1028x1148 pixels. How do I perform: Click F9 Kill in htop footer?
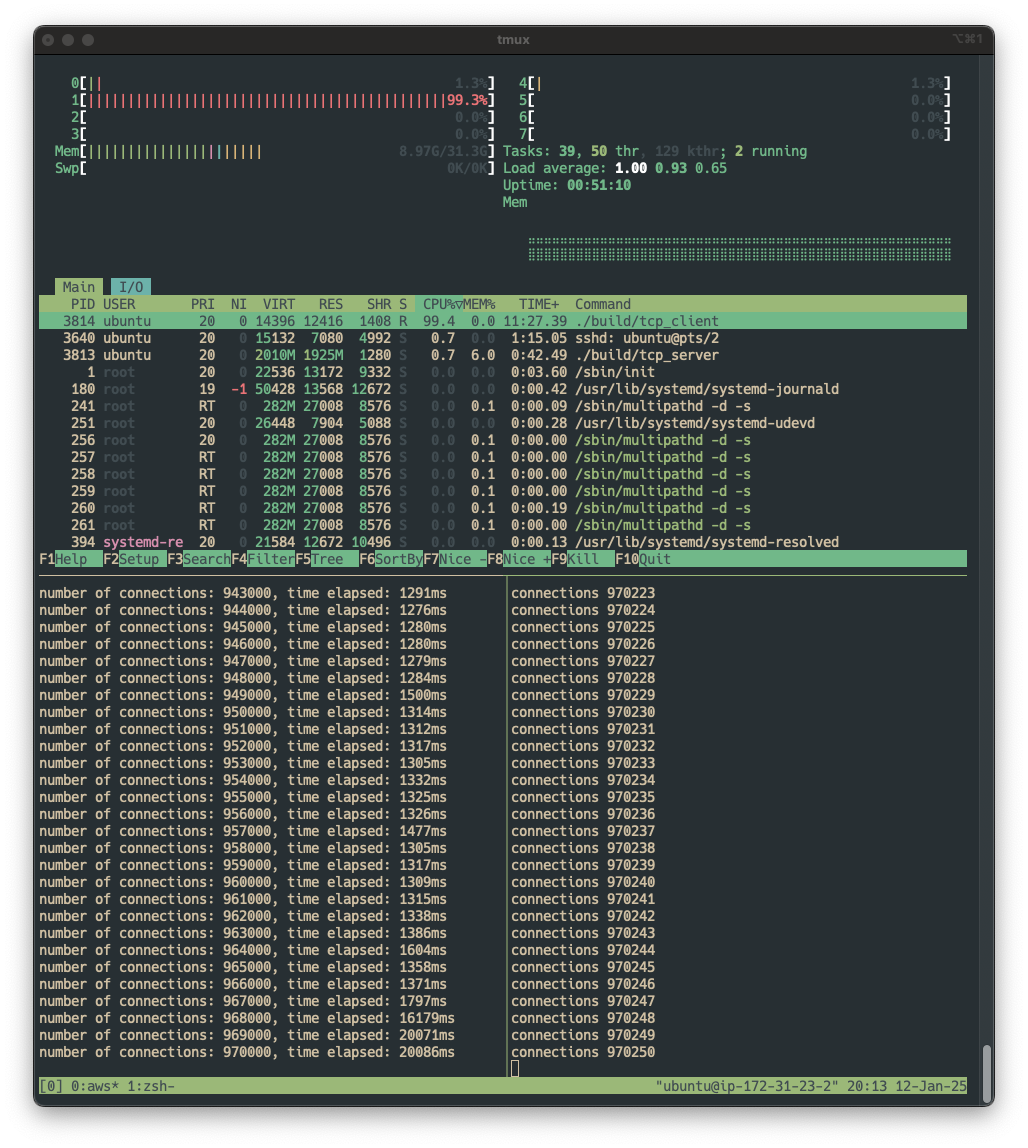tap(582, 559)
